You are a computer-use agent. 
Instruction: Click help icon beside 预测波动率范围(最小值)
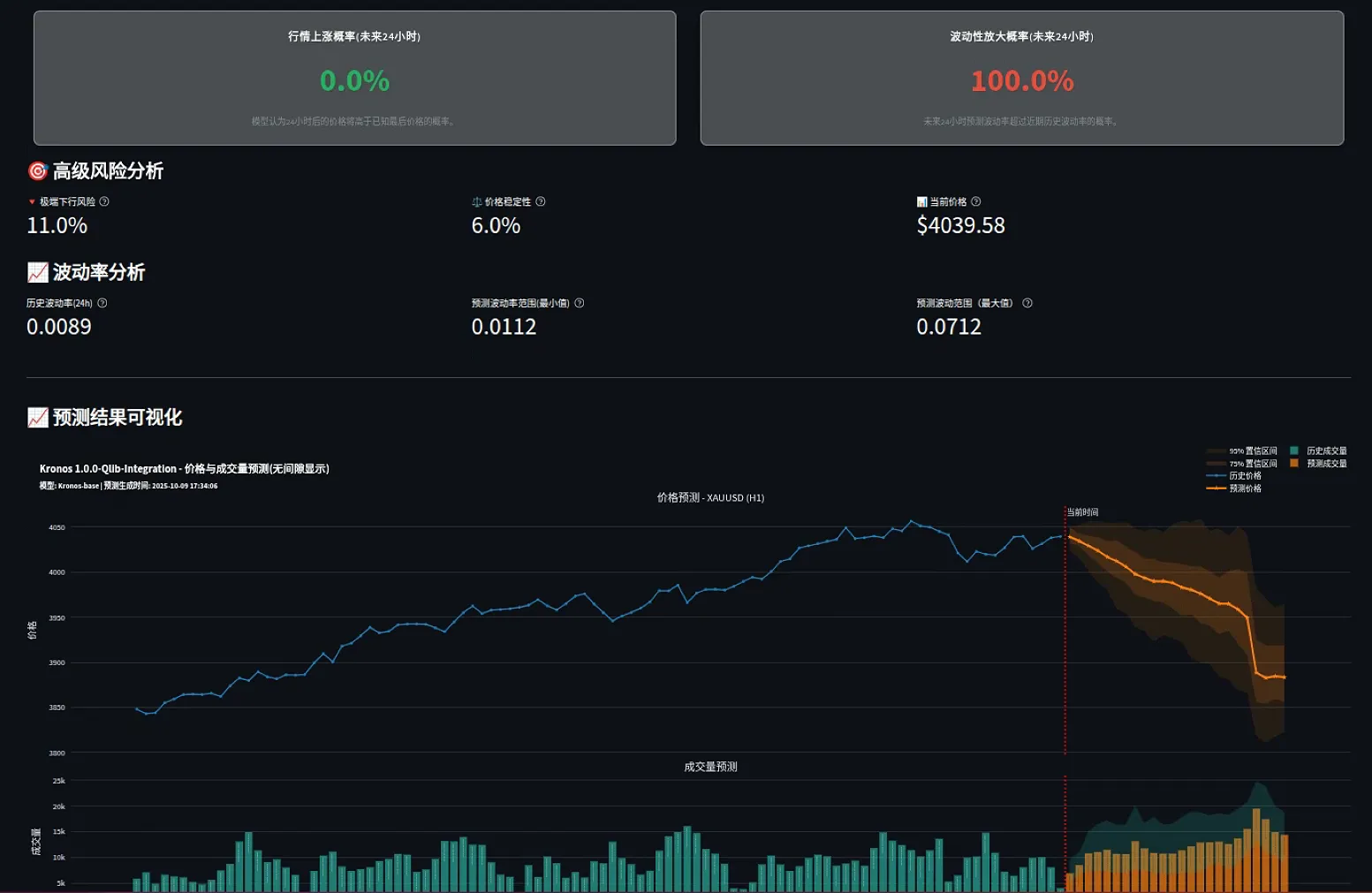(x=580, y=303)
